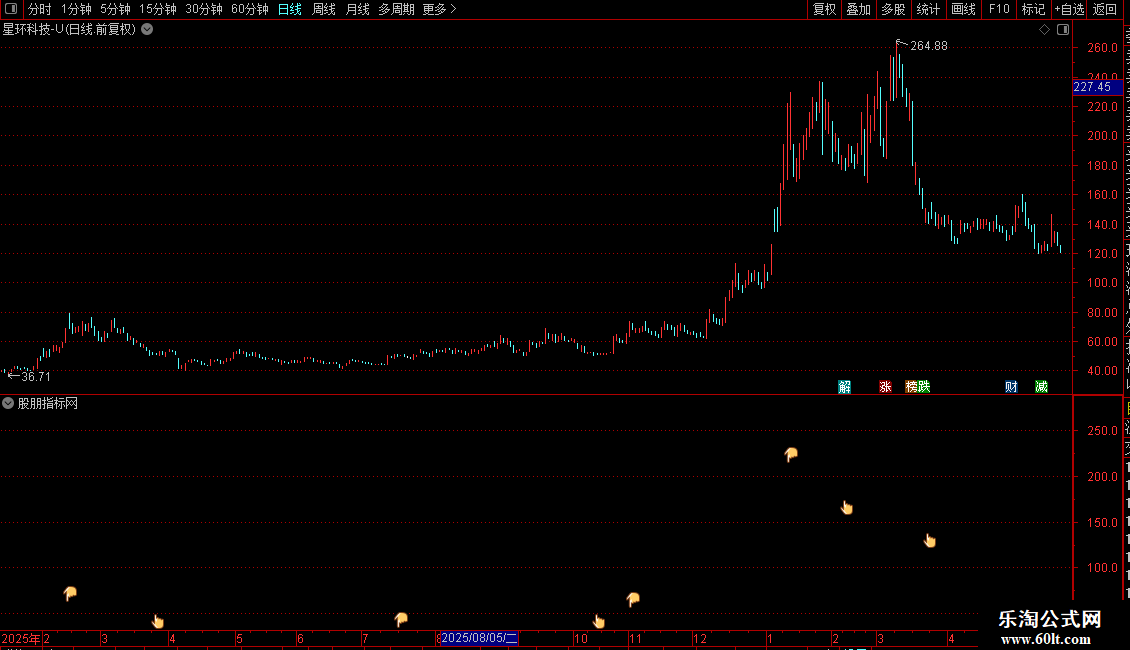Click the 264.88 high price label
1130x650 pixels.
tap(929, 46)
